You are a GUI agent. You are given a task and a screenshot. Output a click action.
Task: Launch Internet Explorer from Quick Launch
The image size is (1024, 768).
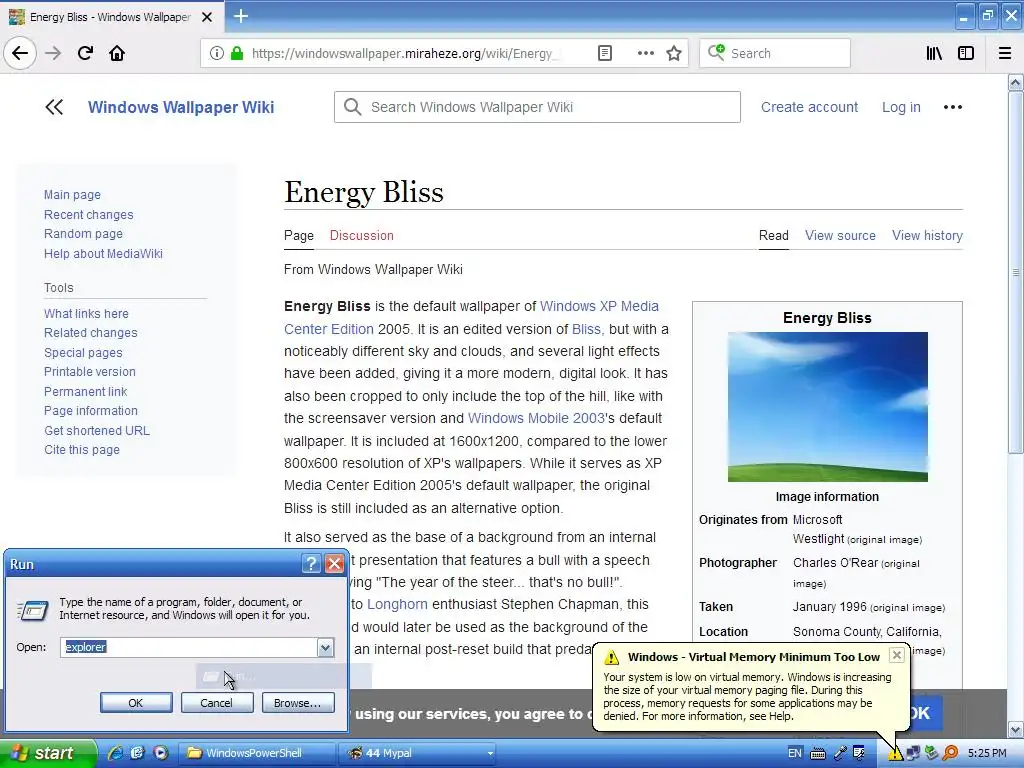[x=116, y=753]
